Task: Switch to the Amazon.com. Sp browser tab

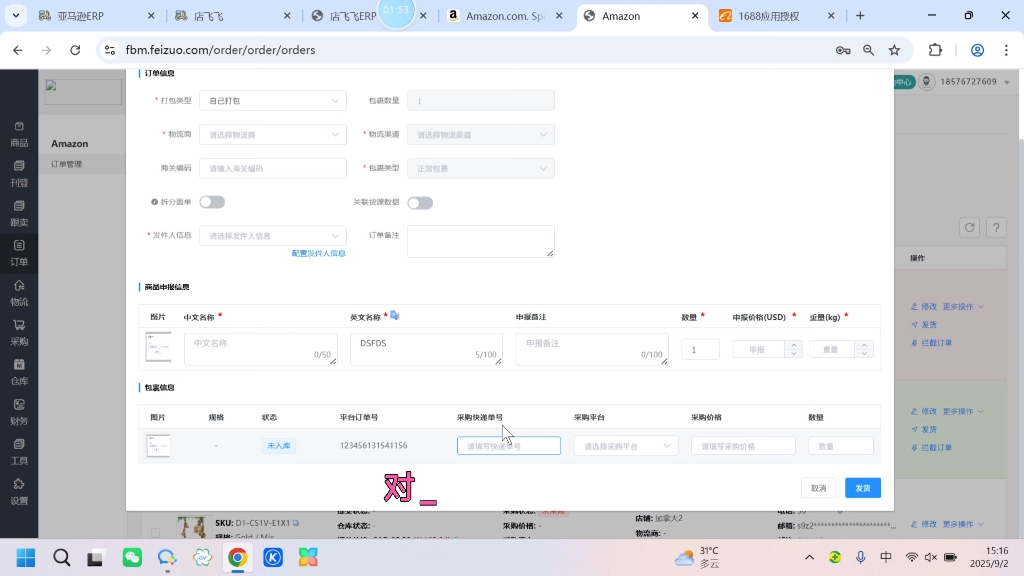Action: 505,16
